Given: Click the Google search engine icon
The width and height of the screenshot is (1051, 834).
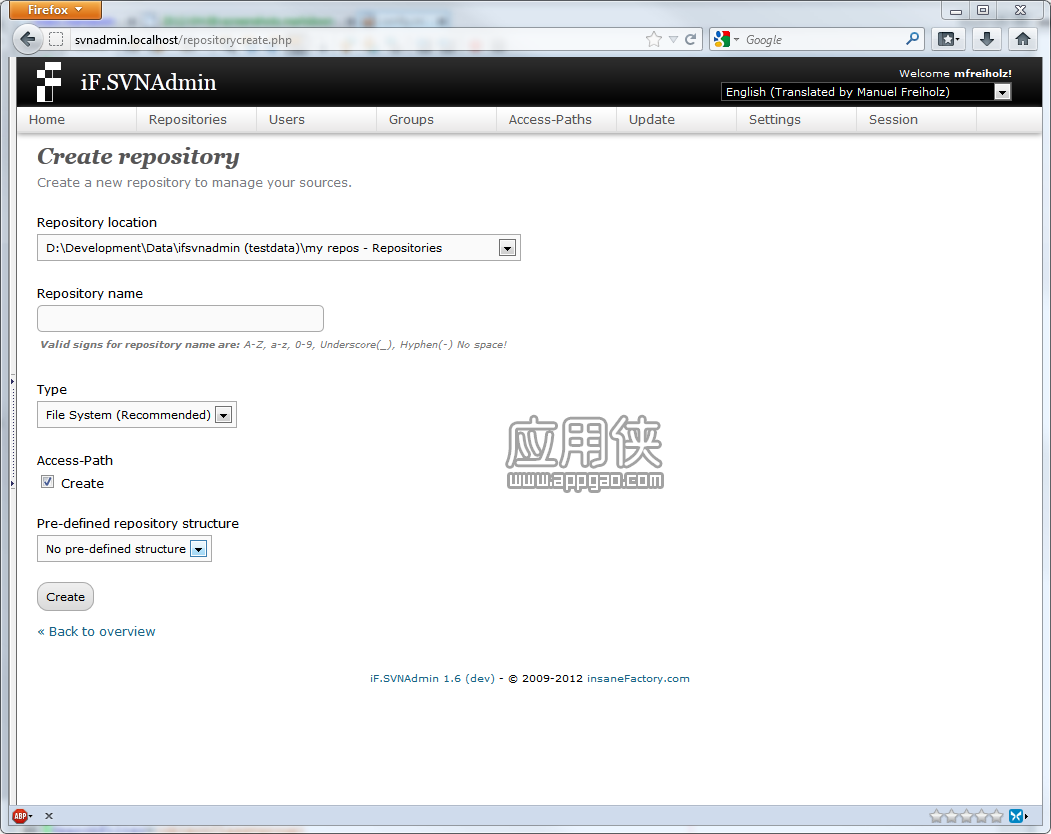Looking at the screenshot, I should click(722, 40).
